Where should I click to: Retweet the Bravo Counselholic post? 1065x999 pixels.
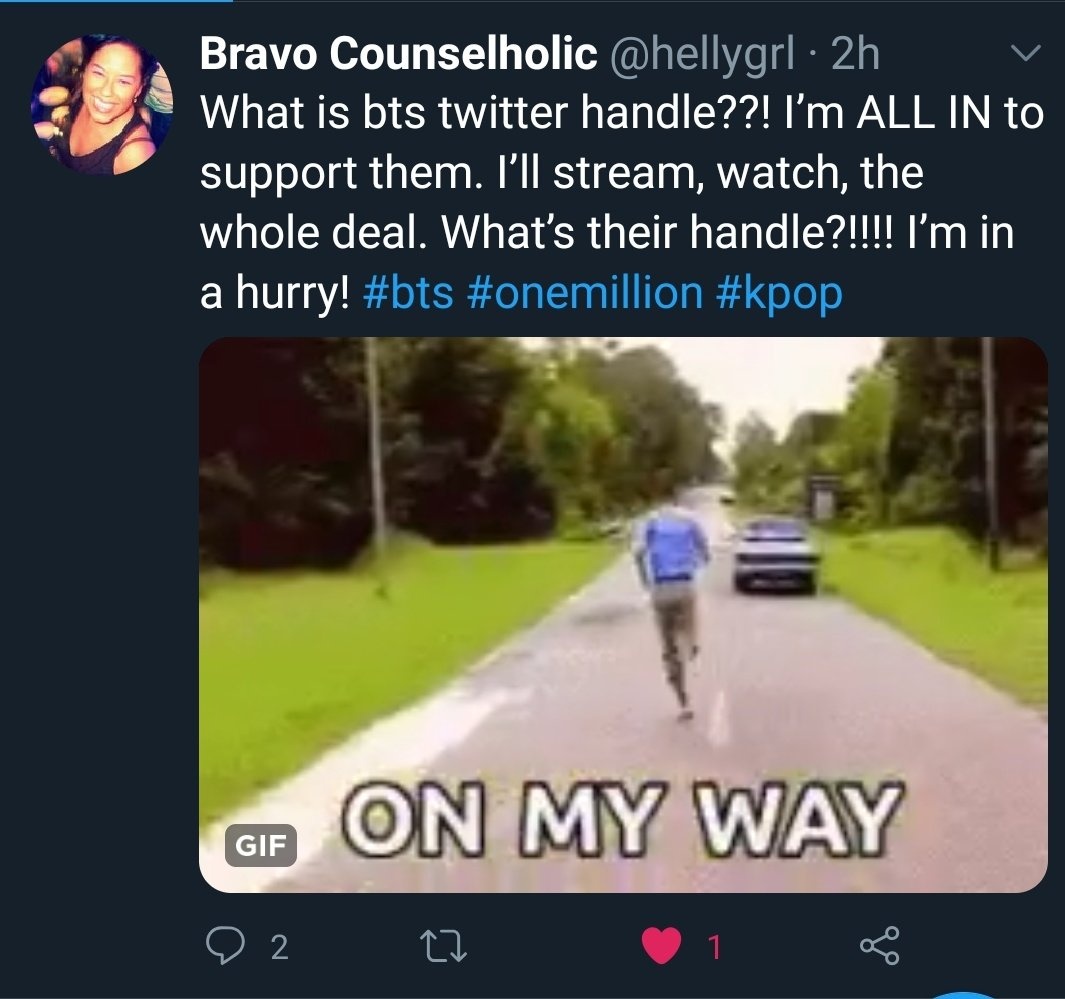point(443,946)
